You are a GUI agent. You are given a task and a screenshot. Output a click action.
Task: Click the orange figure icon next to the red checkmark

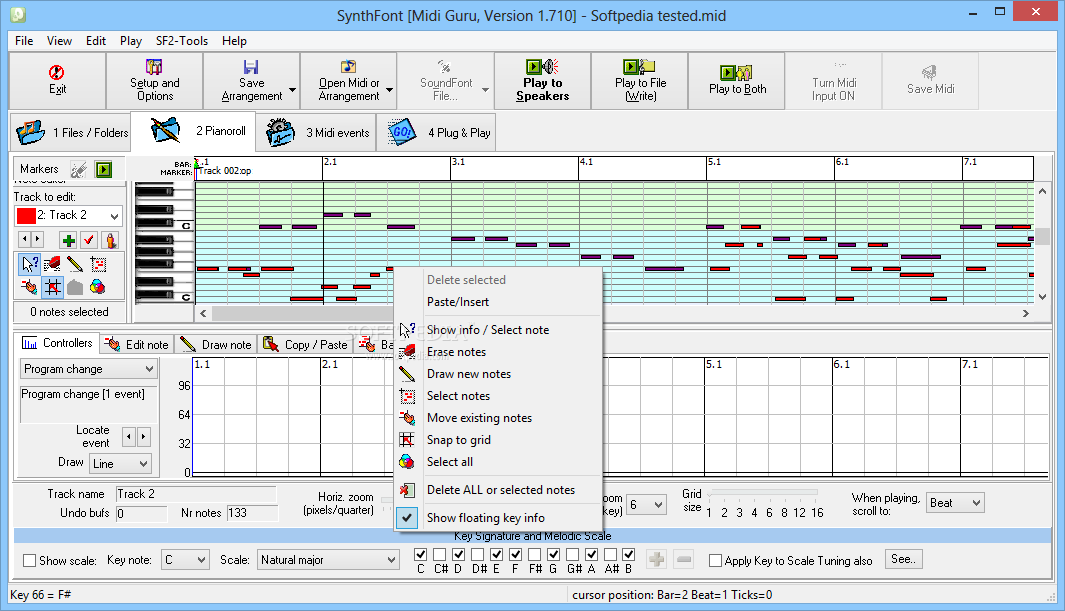point(110,240)
